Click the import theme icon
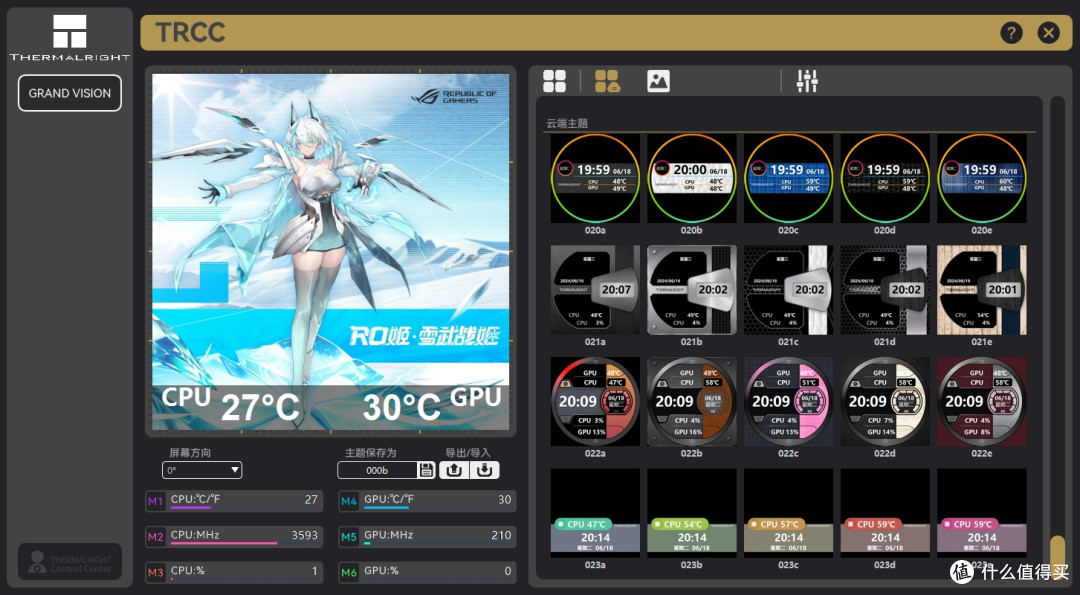This screenshot has height=595, width=1080. click(484, 470)
